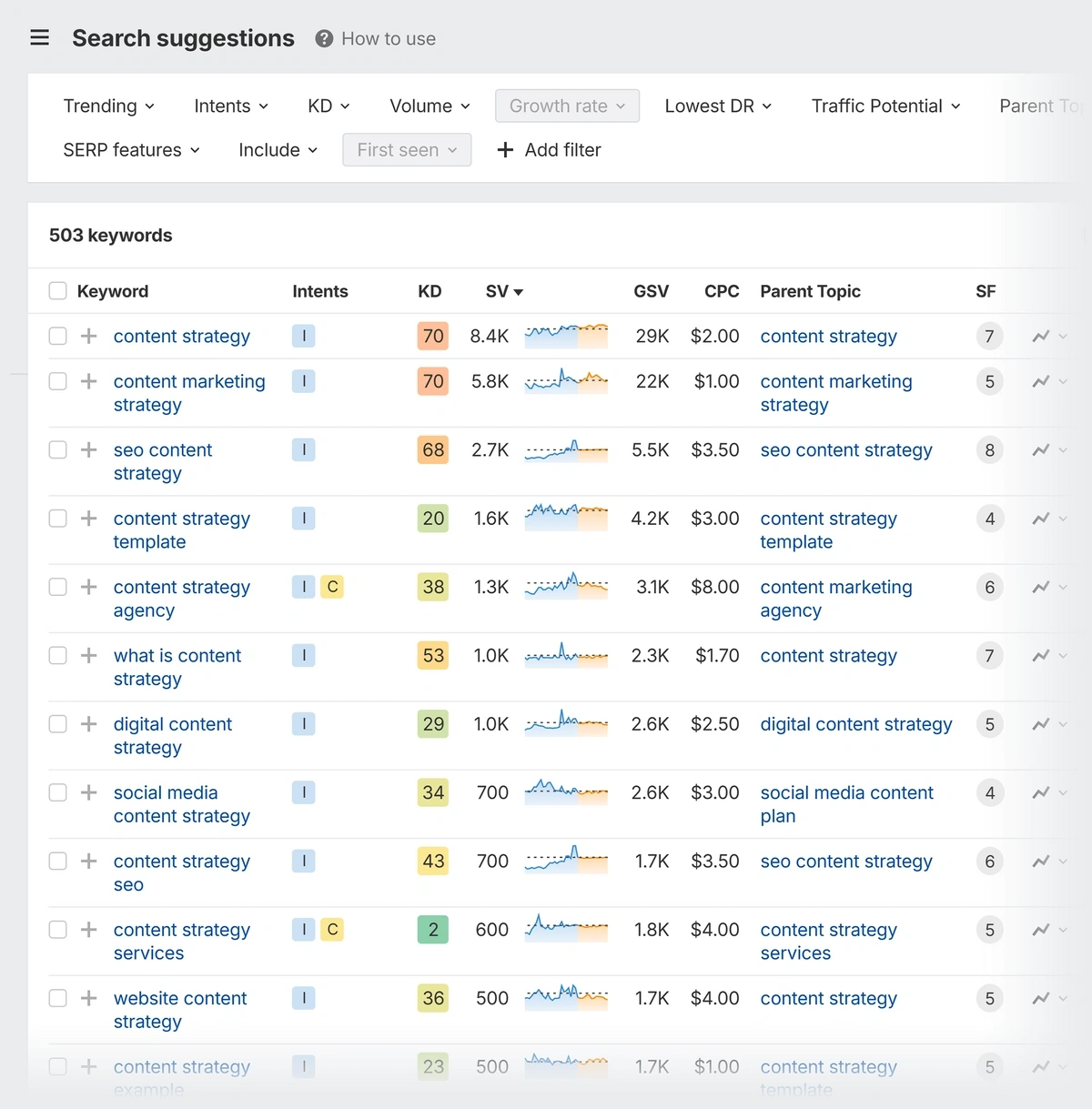Check the box for content strategy seo
Screen dimensions: 1092x1109
tap(58, 861)
